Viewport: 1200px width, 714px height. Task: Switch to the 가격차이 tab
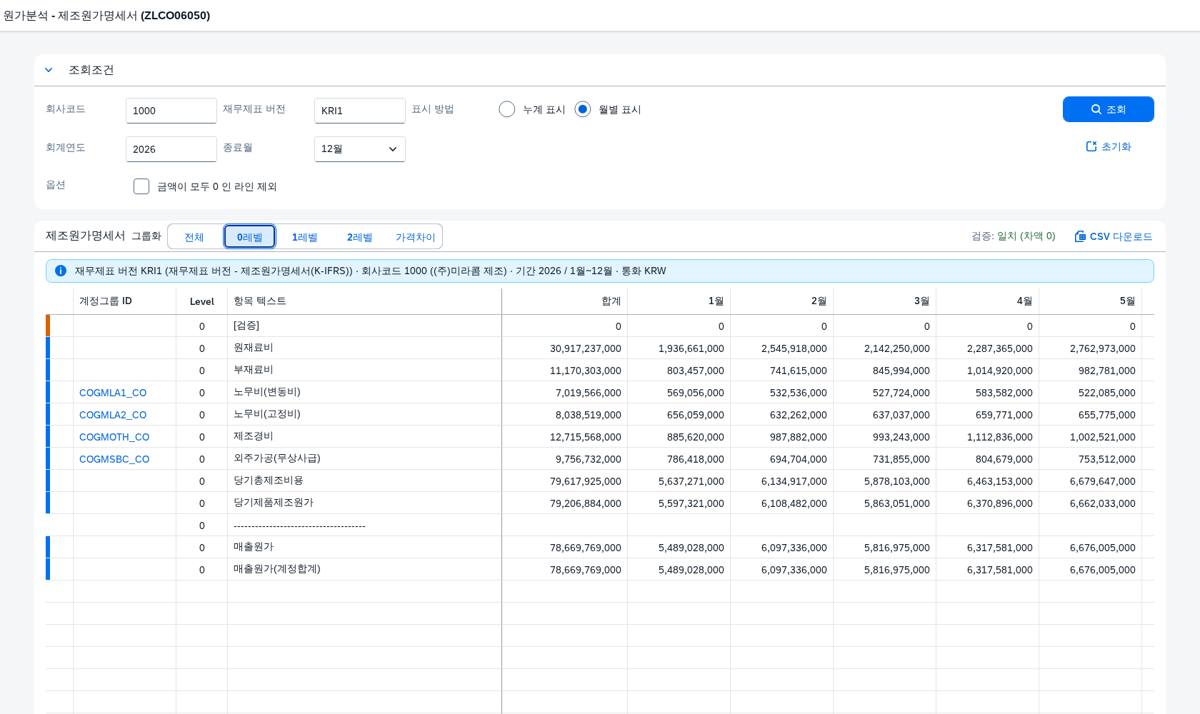(415, 237)
